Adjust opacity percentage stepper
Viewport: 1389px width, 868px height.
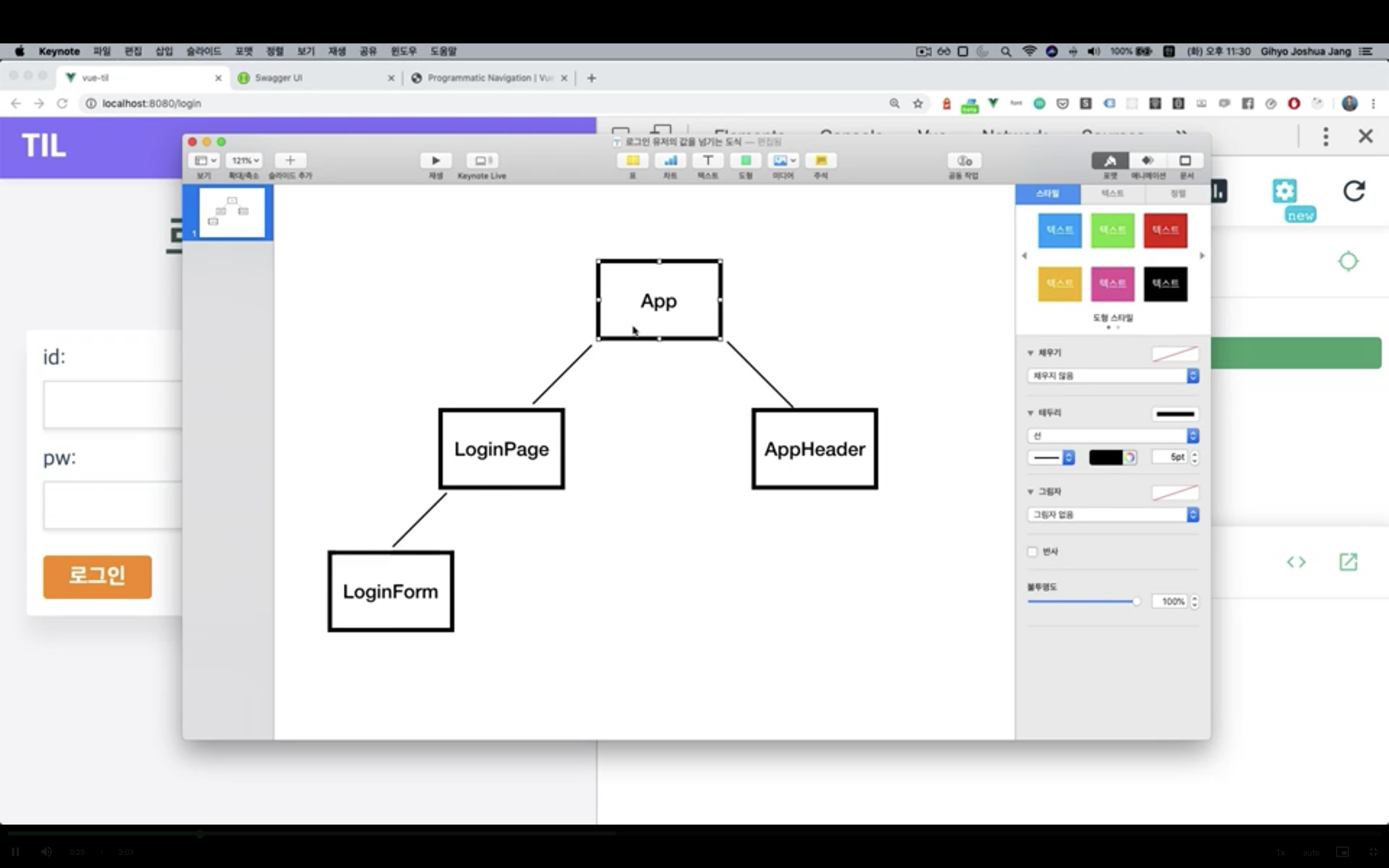[x=1195, y=601]
